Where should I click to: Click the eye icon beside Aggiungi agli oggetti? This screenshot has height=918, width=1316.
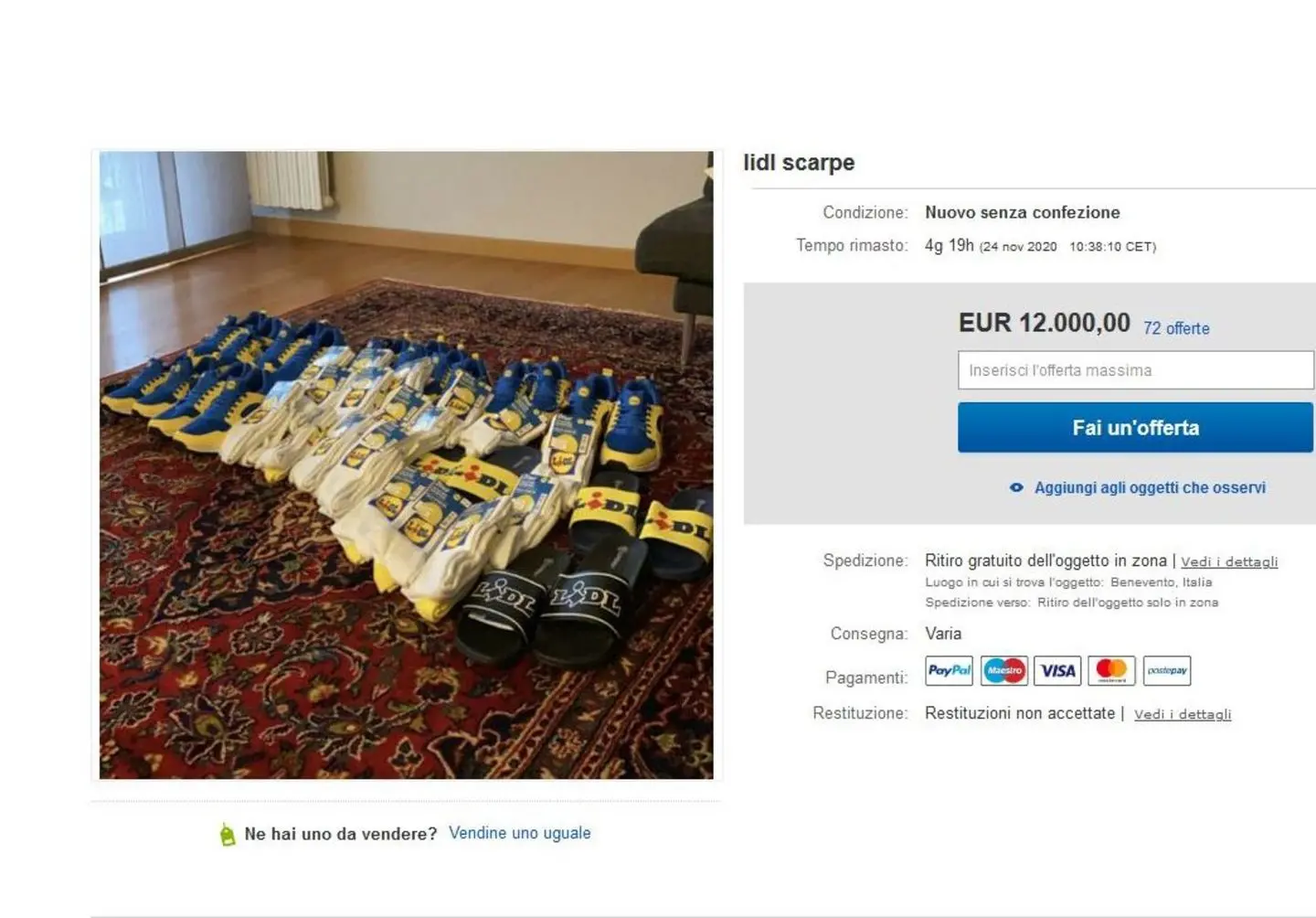pos(1016,488)
